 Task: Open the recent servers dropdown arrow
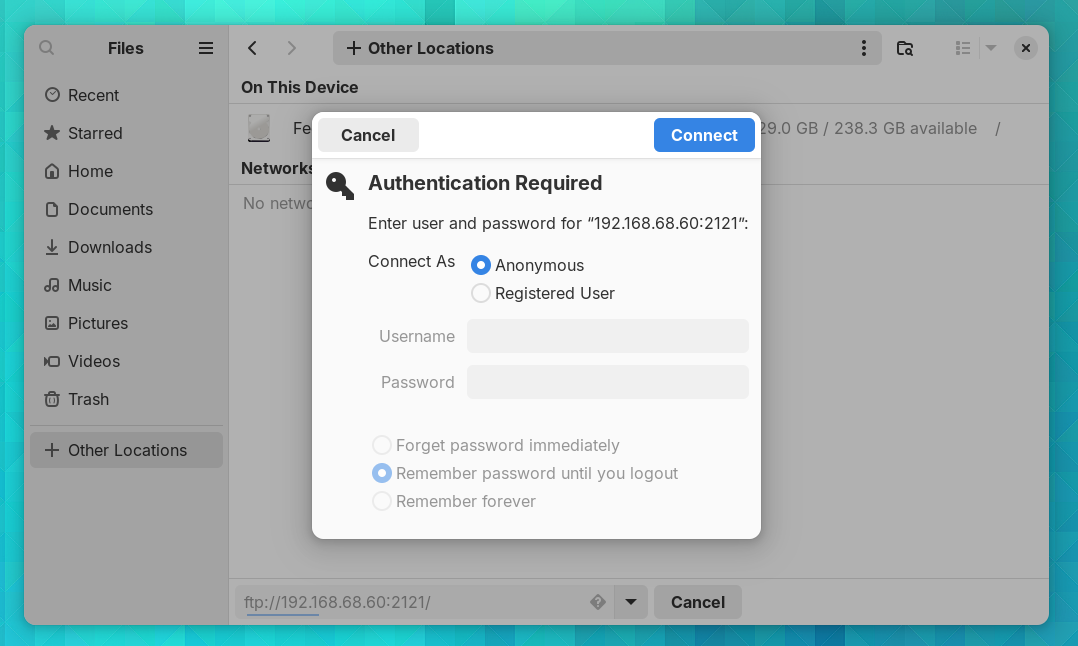[630, 602]
